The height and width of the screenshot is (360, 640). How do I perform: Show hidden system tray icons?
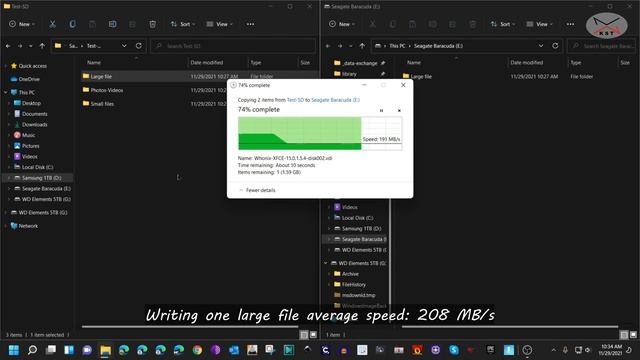(553, 350)
